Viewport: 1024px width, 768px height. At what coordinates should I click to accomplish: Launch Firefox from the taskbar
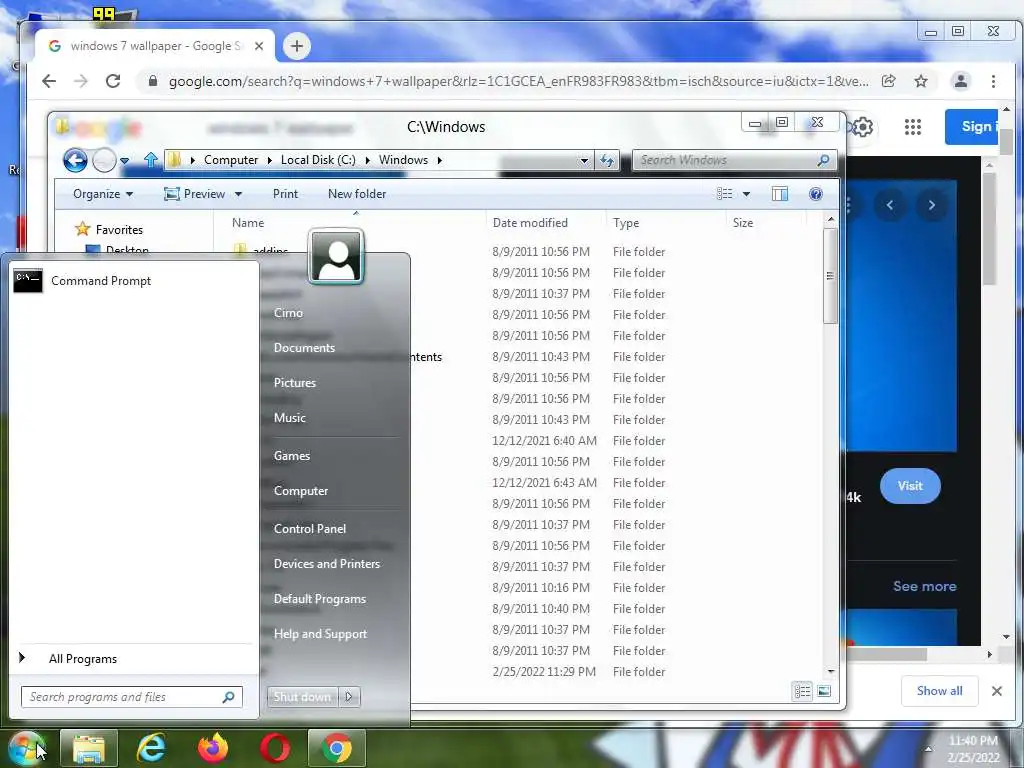tap(213, 748)
